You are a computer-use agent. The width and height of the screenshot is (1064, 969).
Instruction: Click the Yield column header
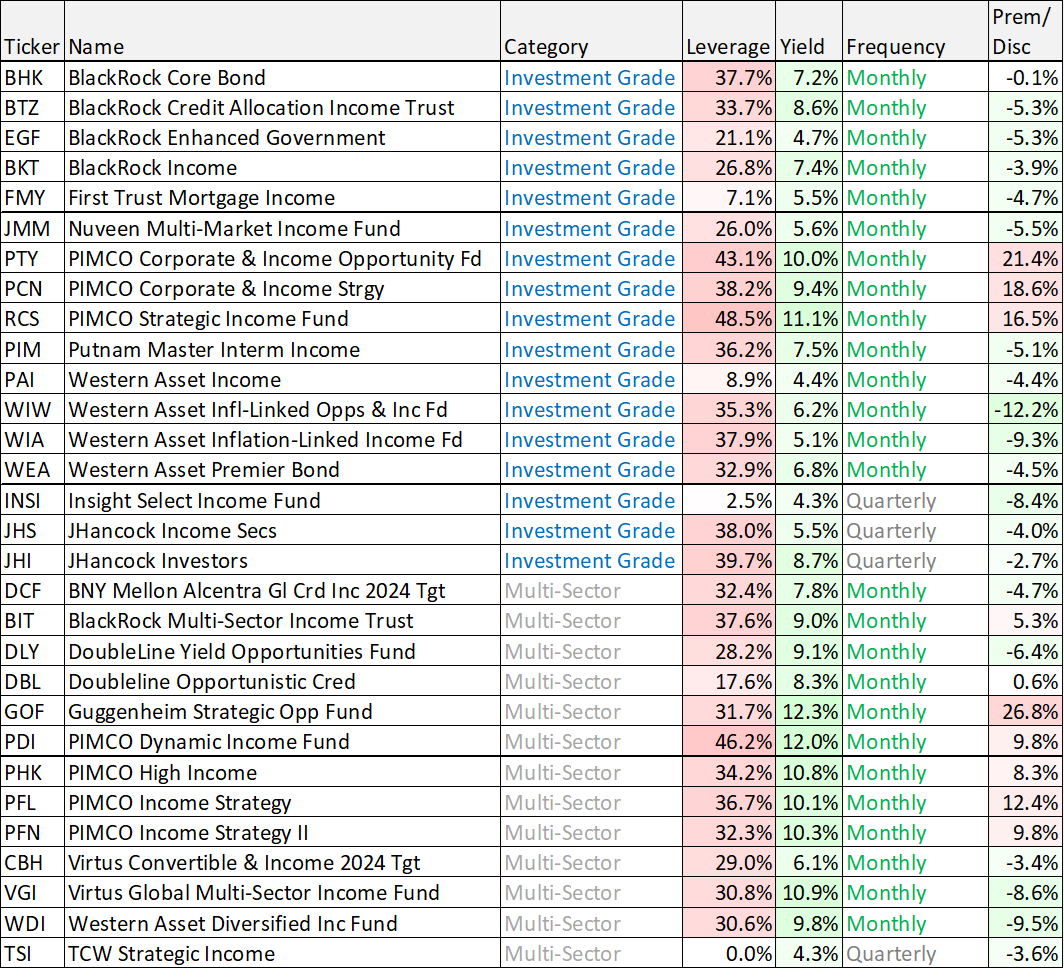pos(809,31)
